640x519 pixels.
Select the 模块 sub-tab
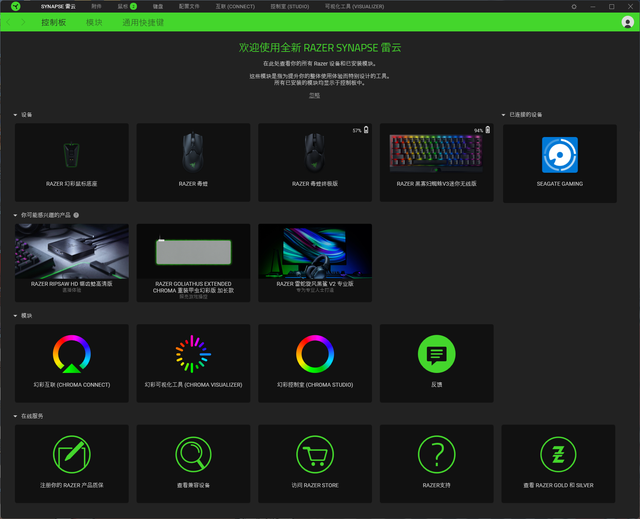(94, 22)
